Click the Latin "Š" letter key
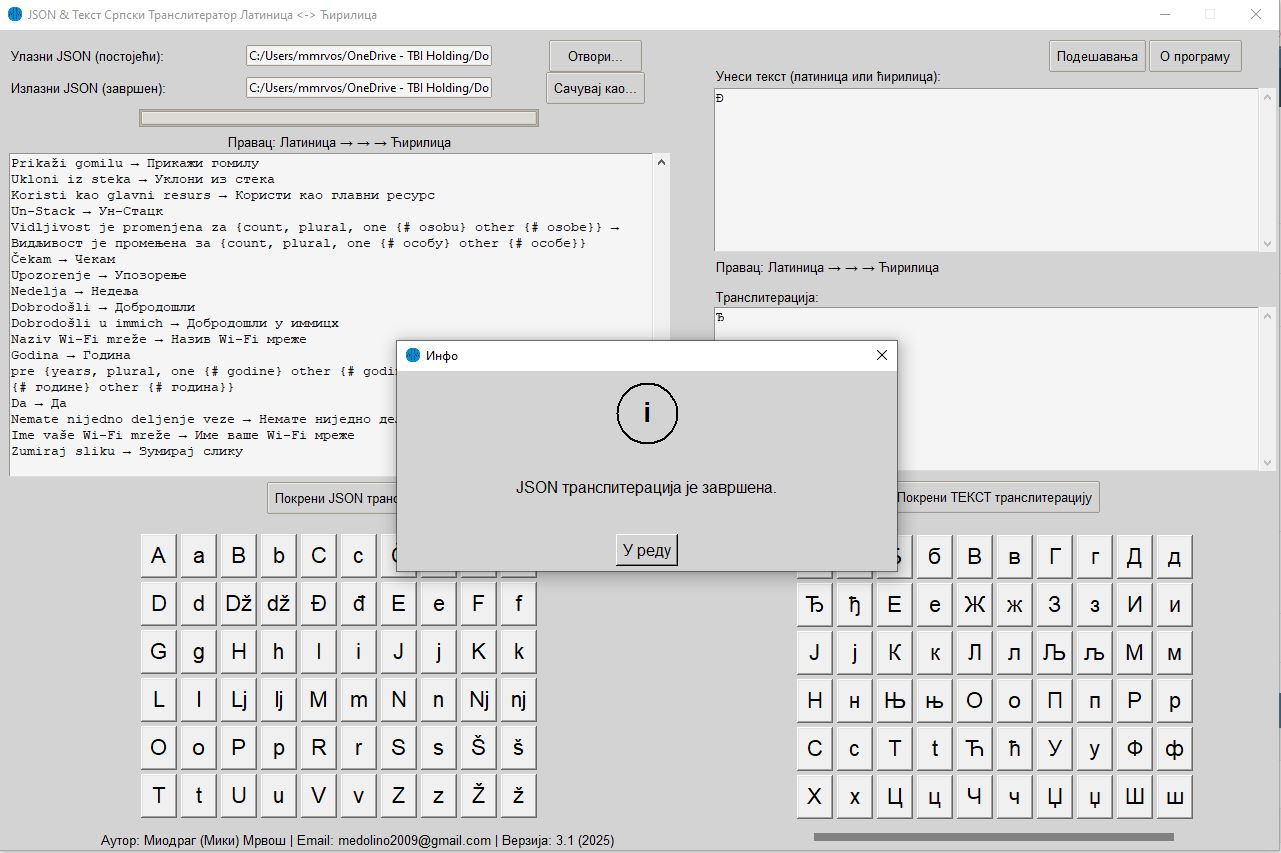The height and width of the screenshot is (853, 1281). [x=477, y=747]
